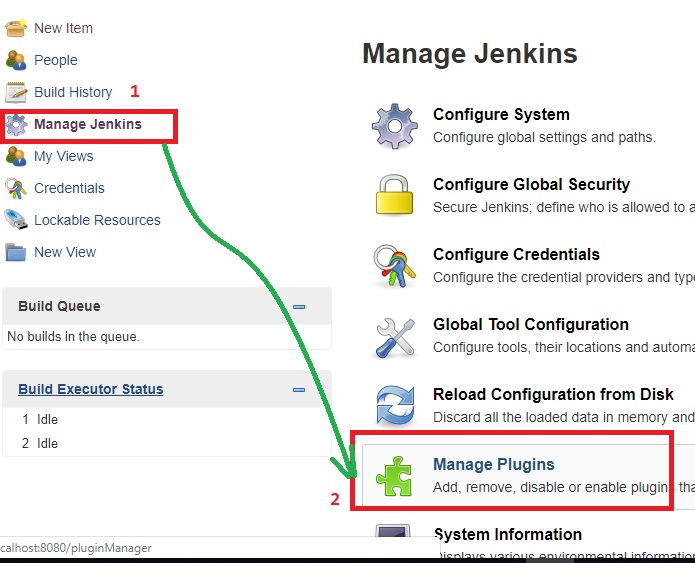Open Lockable Resources in the sidebar
The width and height of the screenshot is (695, 563).
tap(97, 220)
